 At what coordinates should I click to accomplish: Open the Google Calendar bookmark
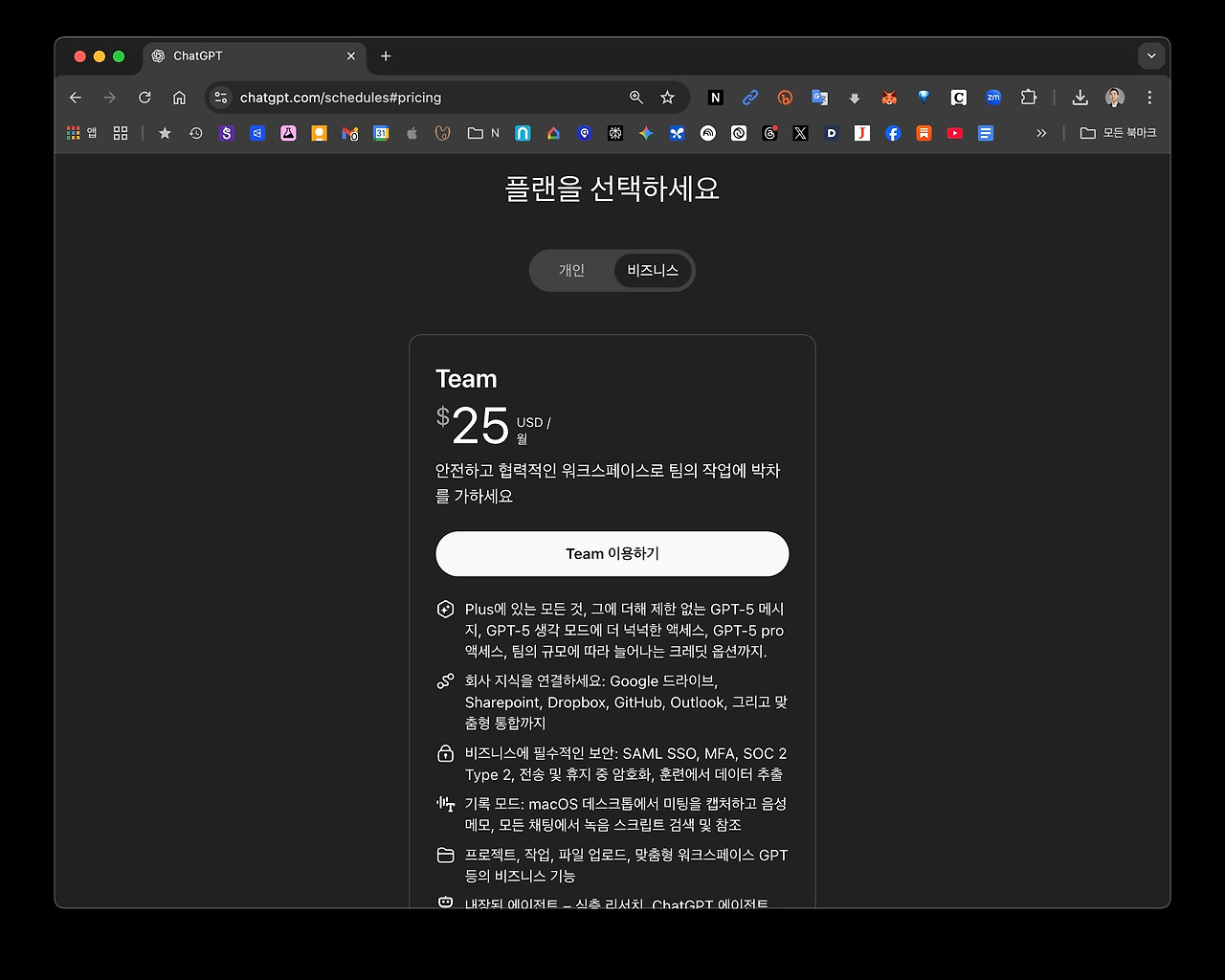point(381,134)
